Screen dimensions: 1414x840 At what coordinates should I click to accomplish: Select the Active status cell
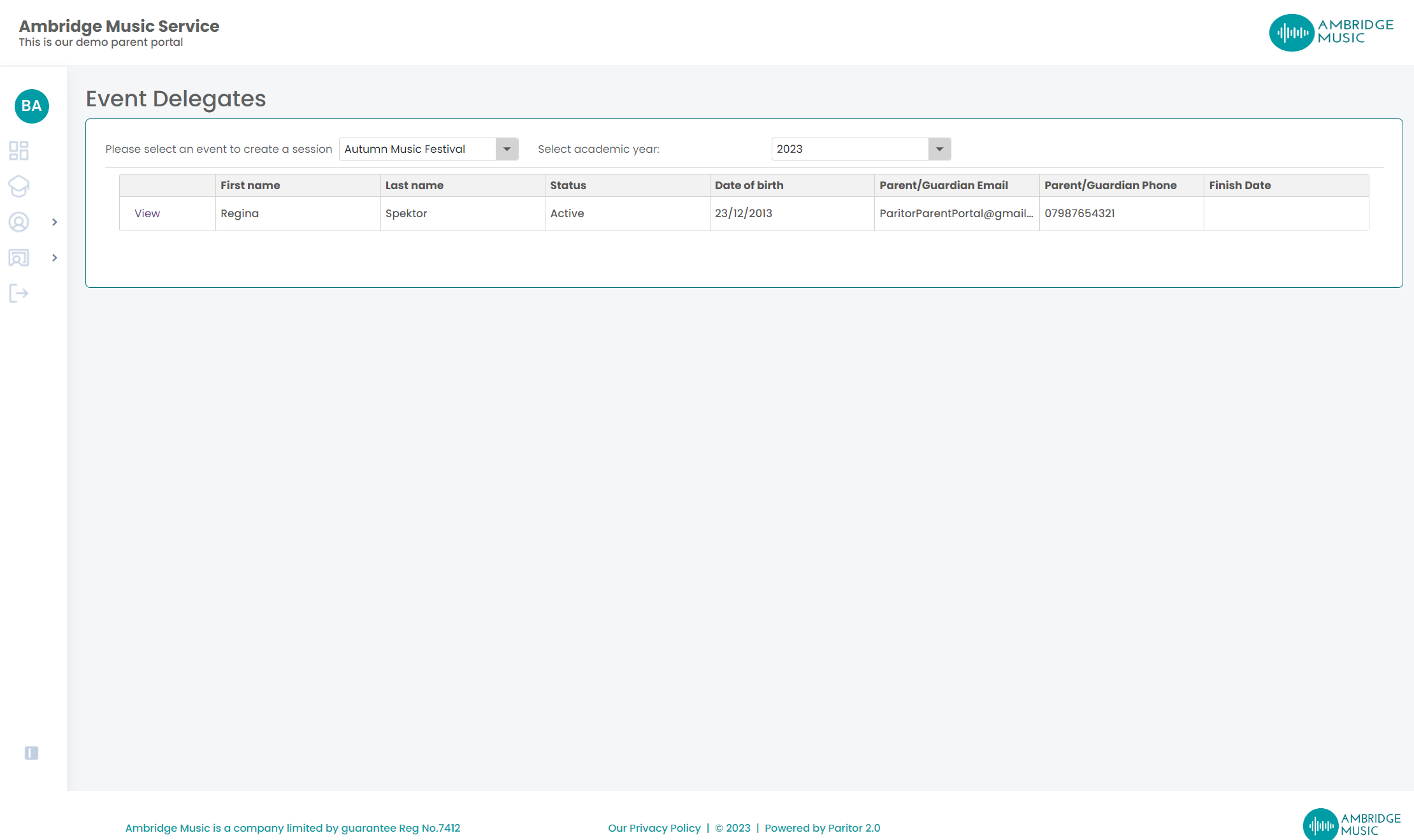pyautogui.click(x=627, y=213)
